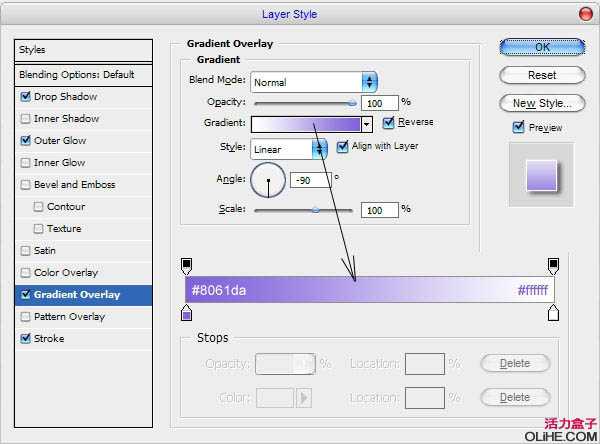Click the OK button

[x=542, y=47]
